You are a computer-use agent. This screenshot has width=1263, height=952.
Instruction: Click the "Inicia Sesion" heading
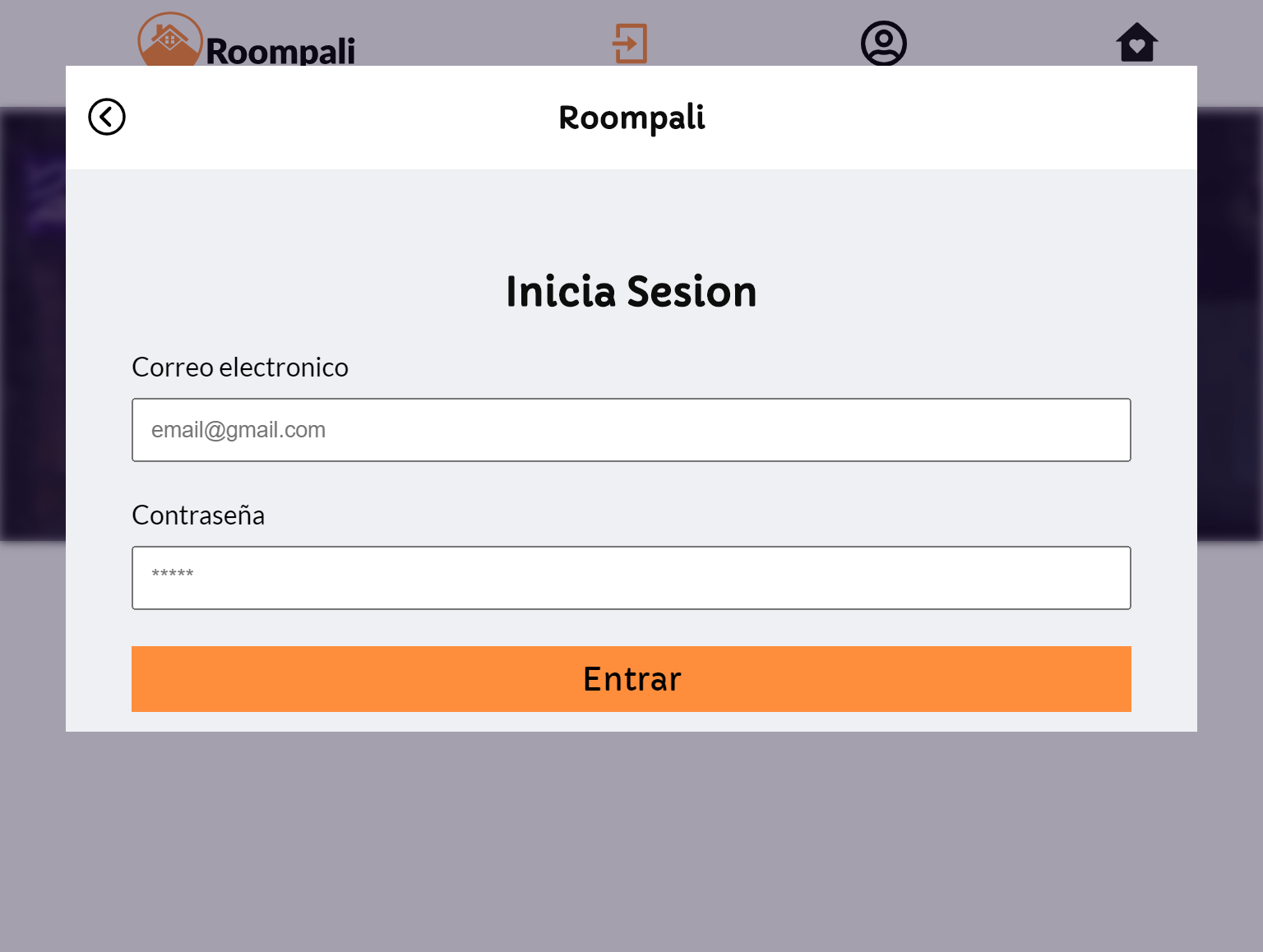(631, 292)
